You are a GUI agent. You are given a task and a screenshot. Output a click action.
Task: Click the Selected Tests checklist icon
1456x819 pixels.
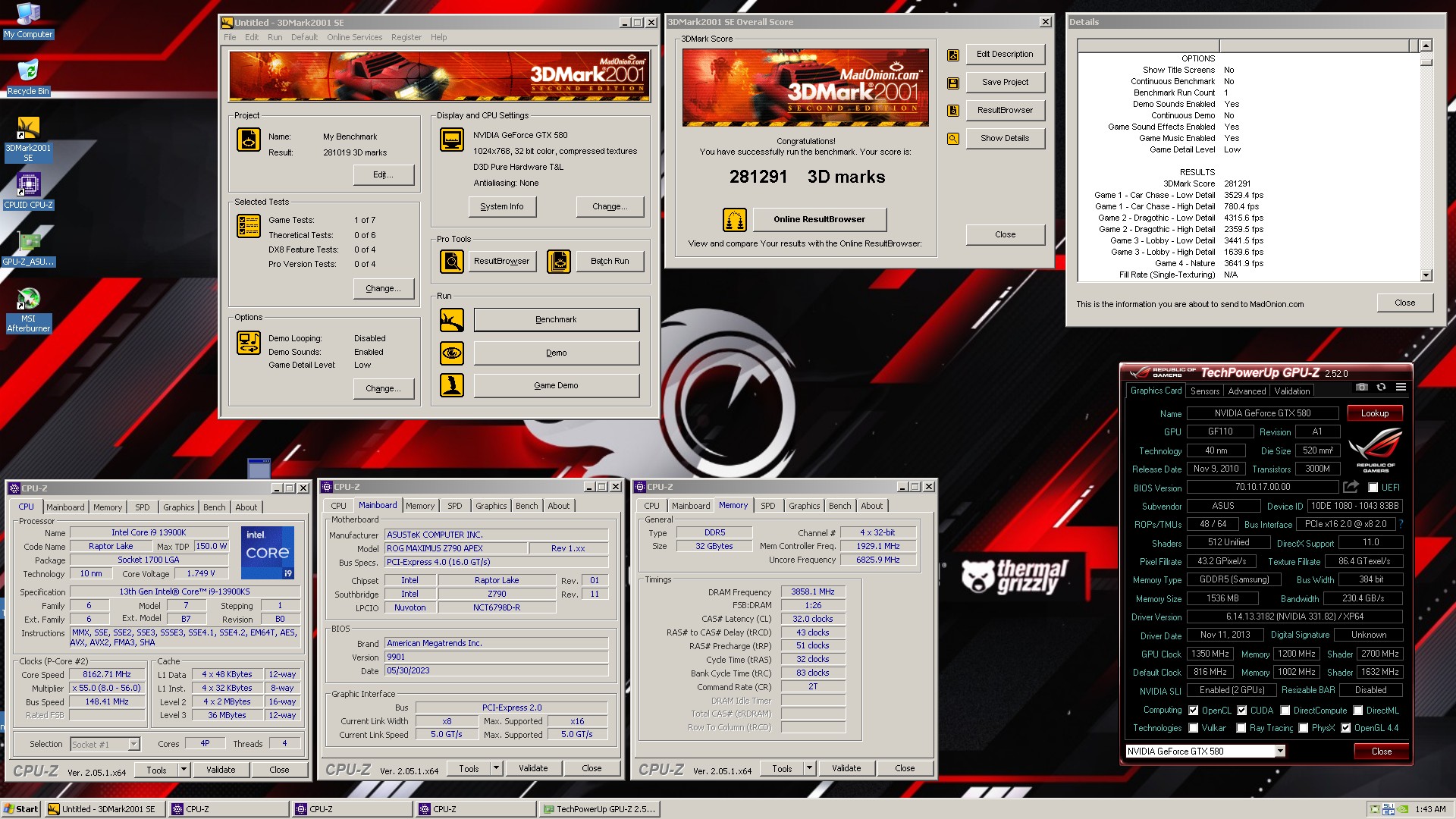[x=249, y=226]
